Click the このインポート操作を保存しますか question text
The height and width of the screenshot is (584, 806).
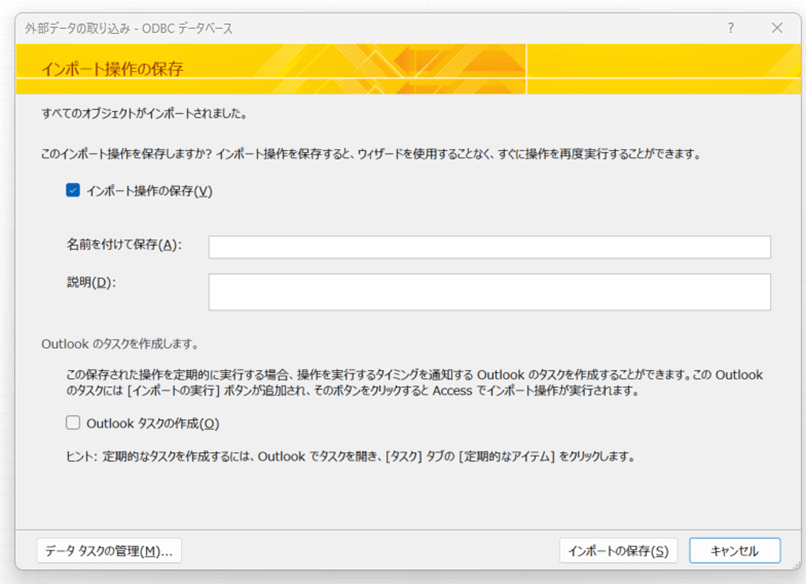[x=371, y=154]
